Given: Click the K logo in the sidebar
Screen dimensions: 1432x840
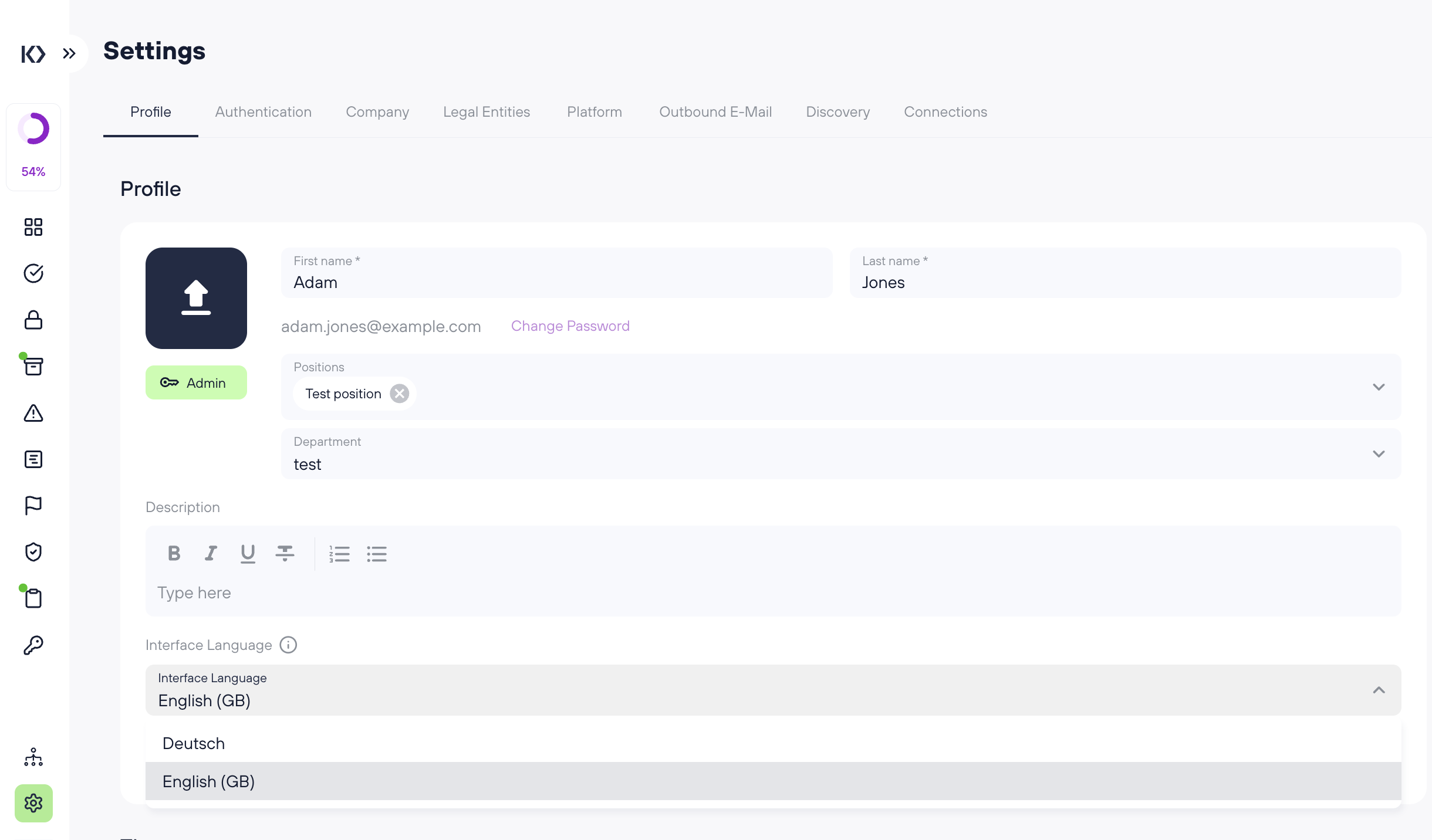Looking at the screenshot, I should (33, 54).
